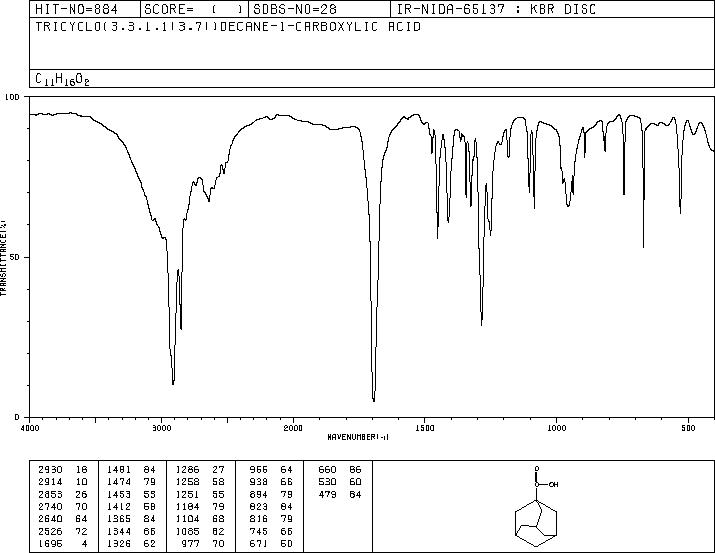Select the compound name Tricyclodecane-1-carboxylic acid
This screenshot has height=553, width=715.
tap(228, 27)
